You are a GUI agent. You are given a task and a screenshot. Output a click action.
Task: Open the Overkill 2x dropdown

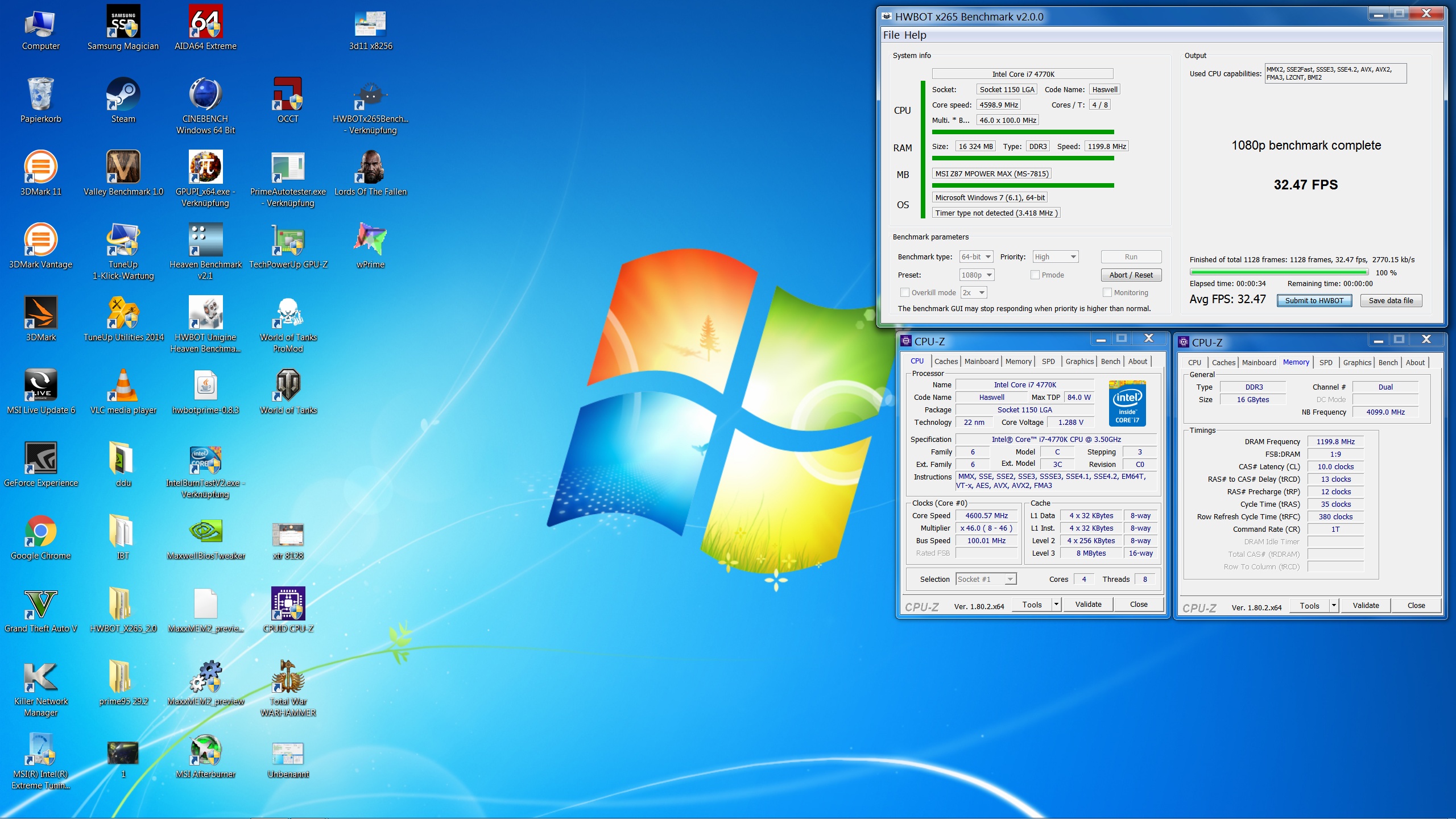(974, 293)
